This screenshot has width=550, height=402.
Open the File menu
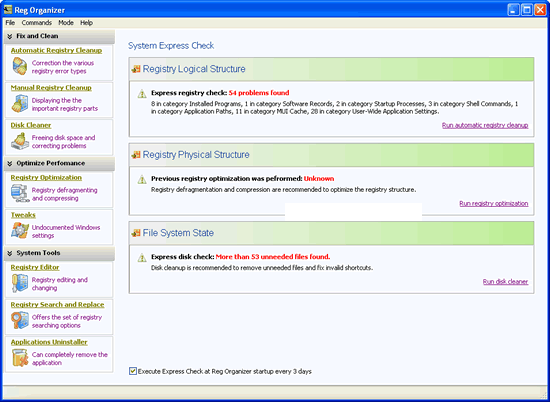tap(10, 23)
